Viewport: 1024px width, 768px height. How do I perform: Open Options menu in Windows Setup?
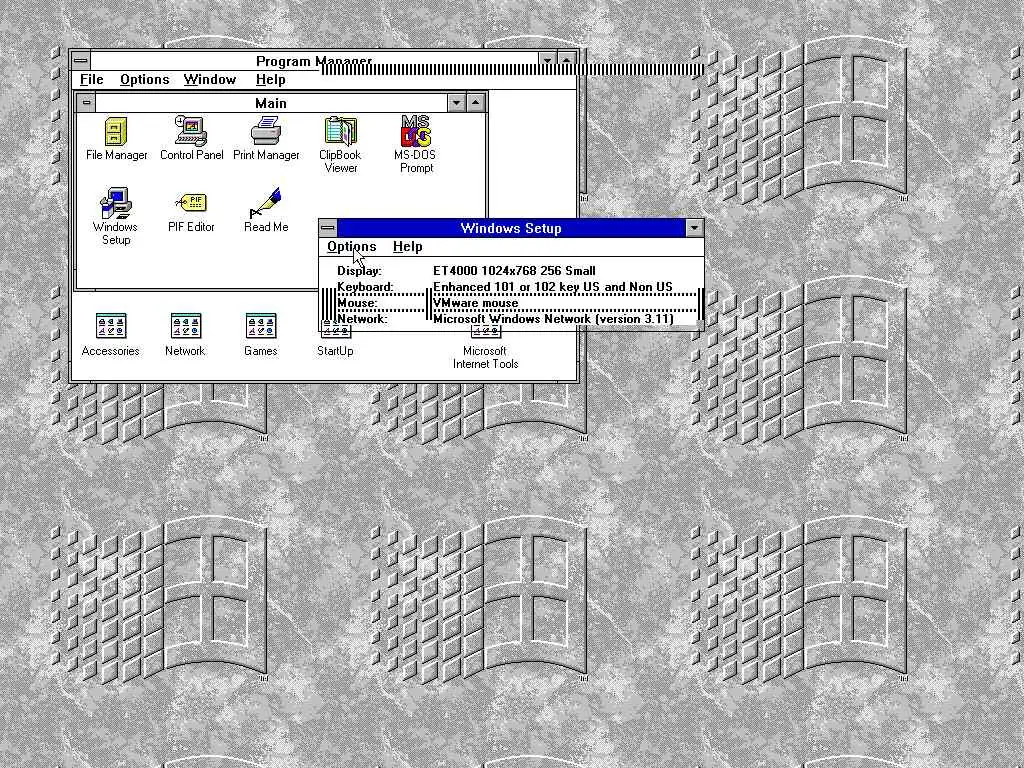click(x=351, y=247)
